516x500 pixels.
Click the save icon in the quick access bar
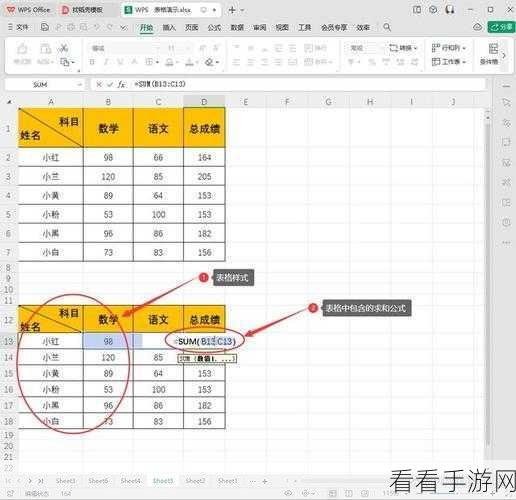pos(45,27)
